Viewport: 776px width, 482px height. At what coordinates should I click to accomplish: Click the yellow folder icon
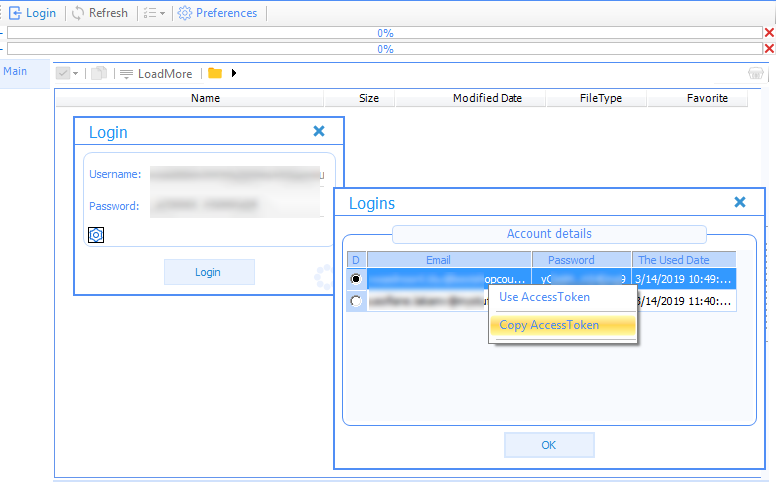pyautogui.click(x=215, y=73)
